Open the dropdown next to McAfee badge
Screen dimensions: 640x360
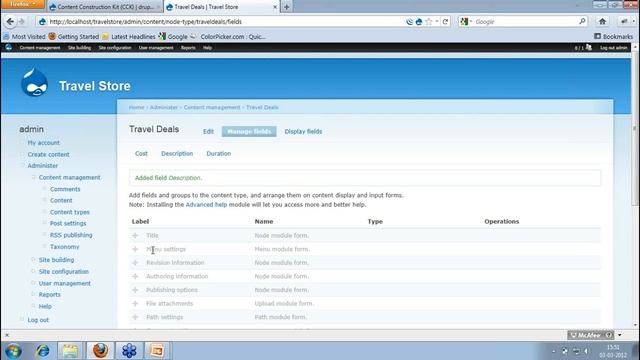[620, 335]
